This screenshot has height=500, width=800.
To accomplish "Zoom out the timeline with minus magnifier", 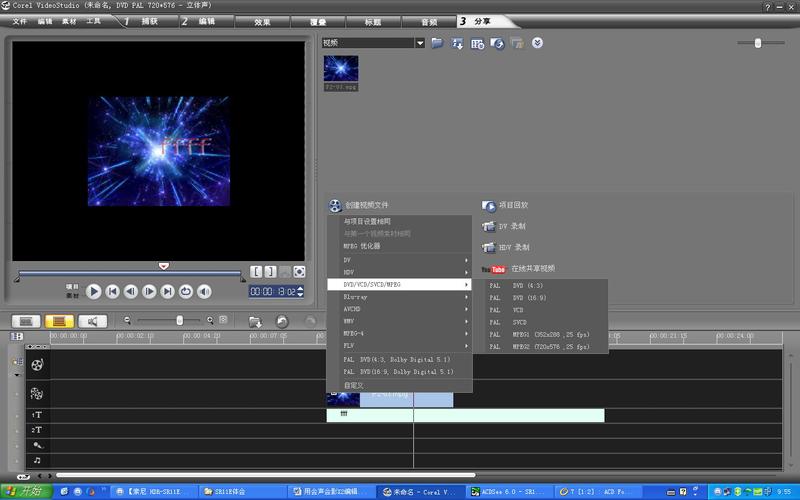I will tap(128, 320).
